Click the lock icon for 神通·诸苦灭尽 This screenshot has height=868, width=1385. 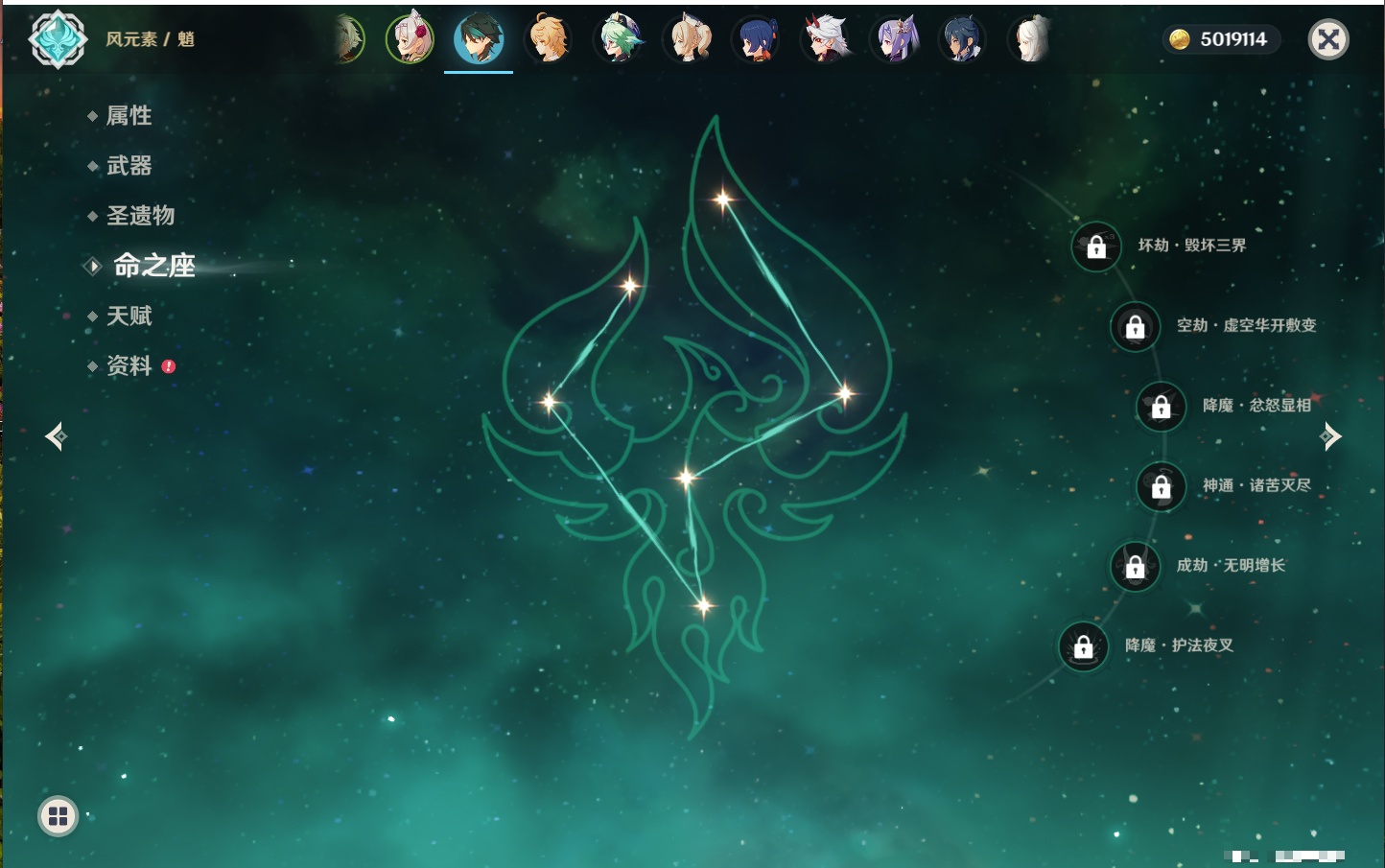click(1162, 486)
